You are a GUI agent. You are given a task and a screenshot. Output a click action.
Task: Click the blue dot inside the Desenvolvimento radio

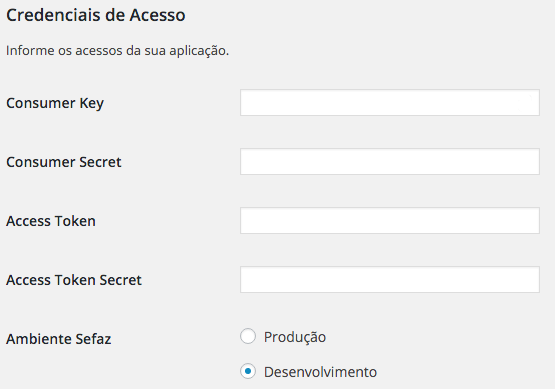pos(248,371)
